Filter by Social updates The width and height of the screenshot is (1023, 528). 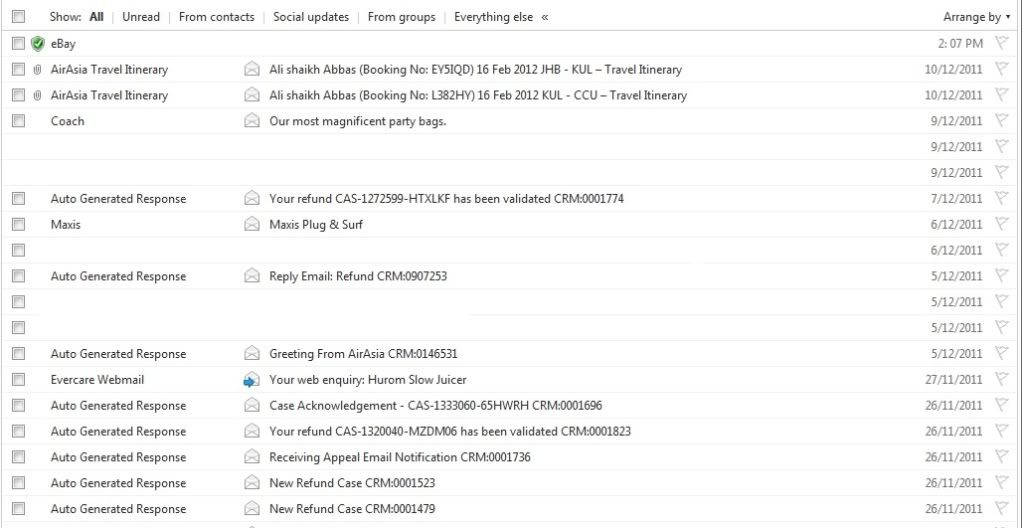click(311, 17)
